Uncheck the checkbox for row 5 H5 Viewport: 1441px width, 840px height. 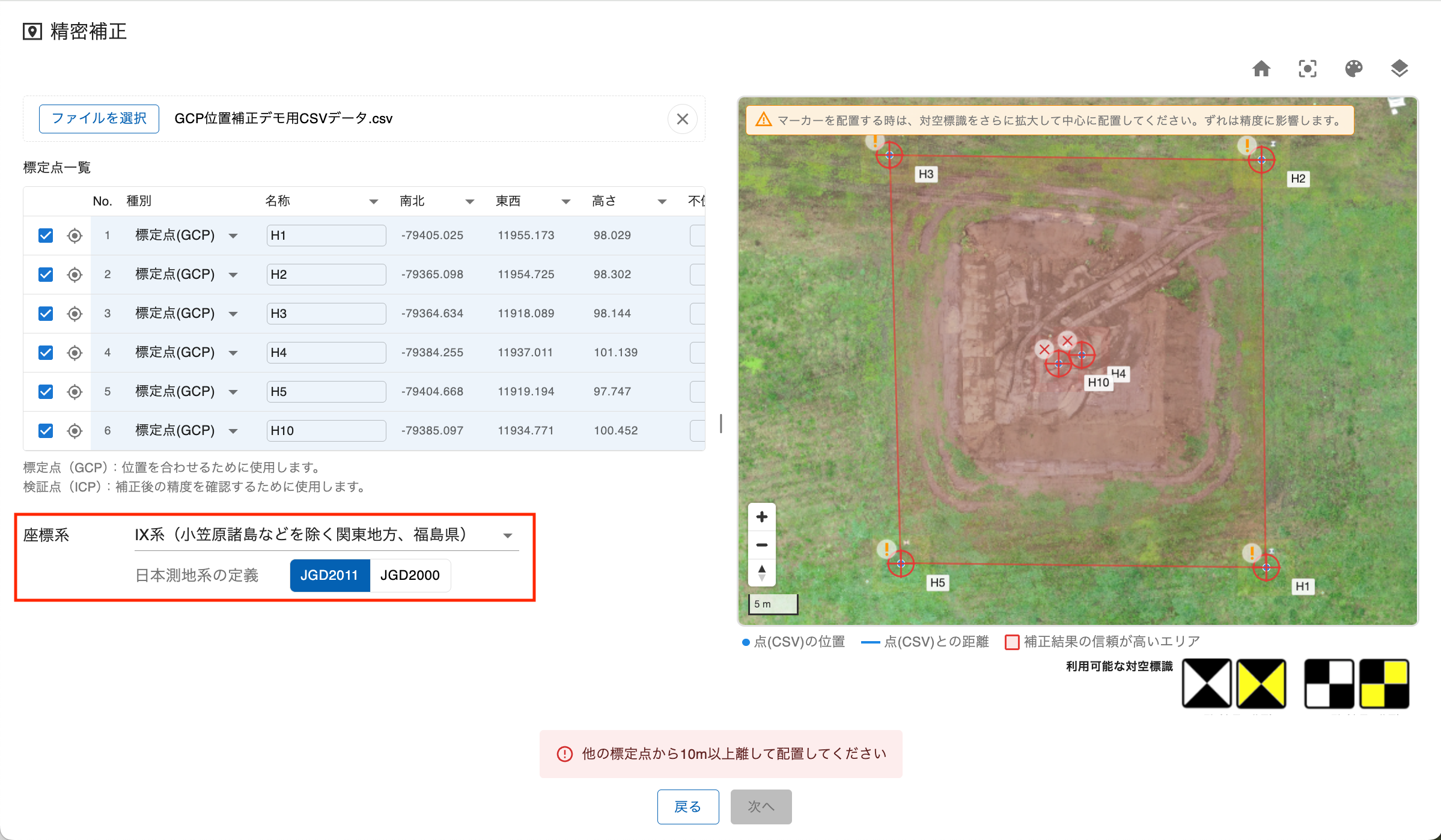(x=46, y=392)
